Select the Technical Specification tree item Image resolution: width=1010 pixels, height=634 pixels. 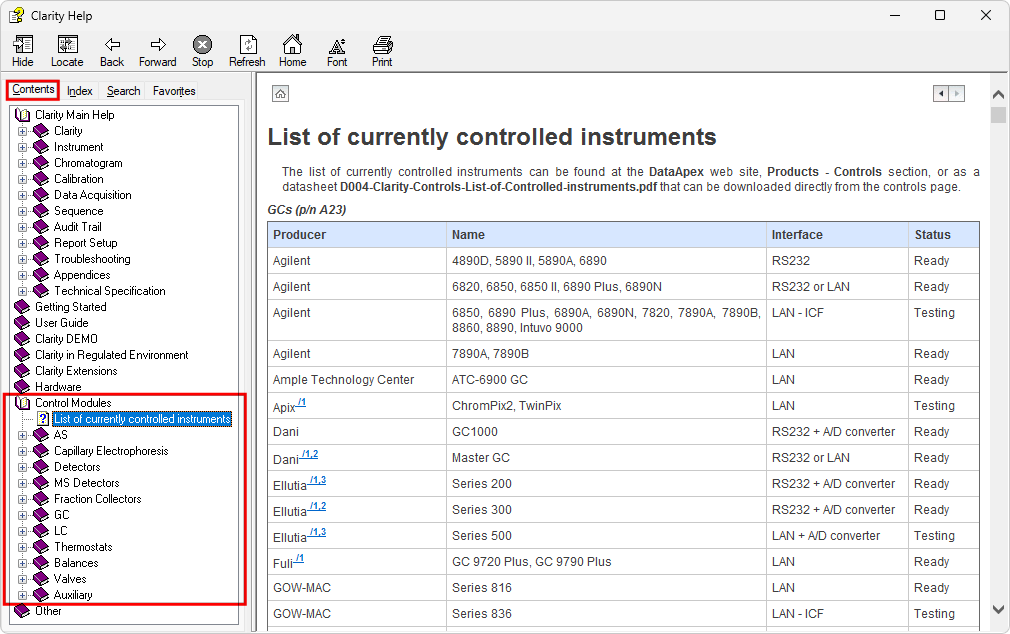[110, 291]
